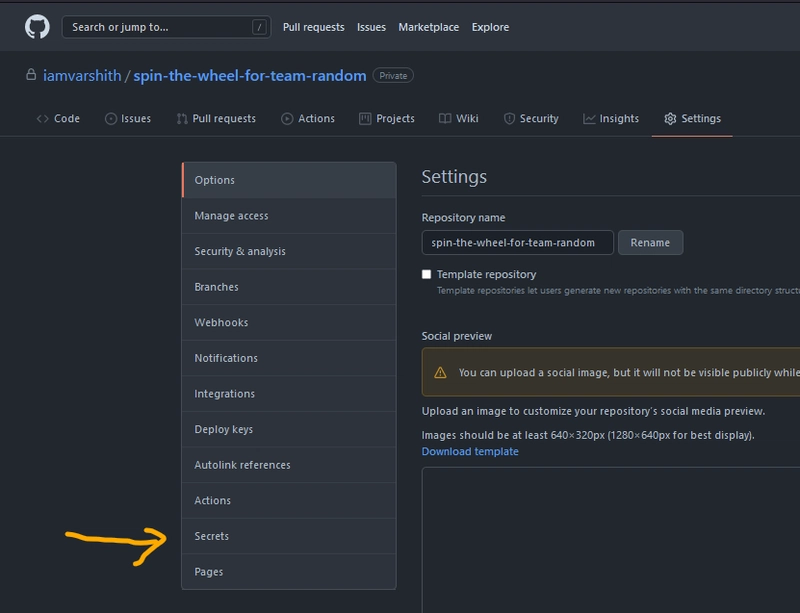This screenshot has width=800, height=613.
Task: Click the Actions tab play icon
Action: click(x=287, y=119)
